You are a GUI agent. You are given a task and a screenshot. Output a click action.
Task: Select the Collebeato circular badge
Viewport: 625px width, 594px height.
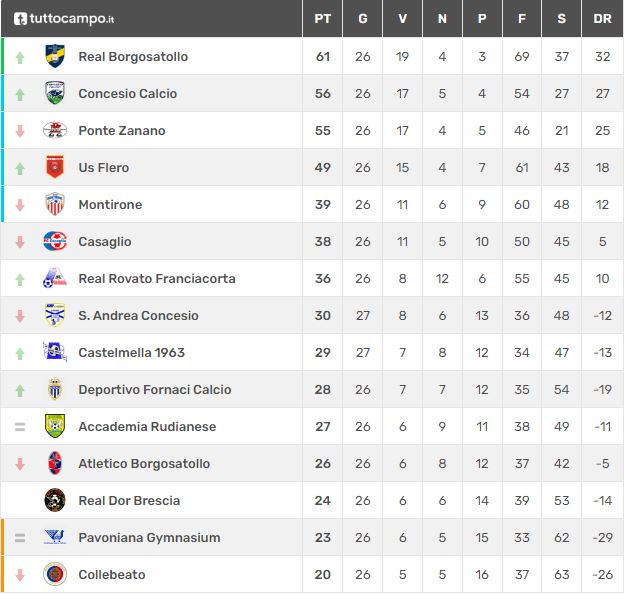tap(55, 574)
